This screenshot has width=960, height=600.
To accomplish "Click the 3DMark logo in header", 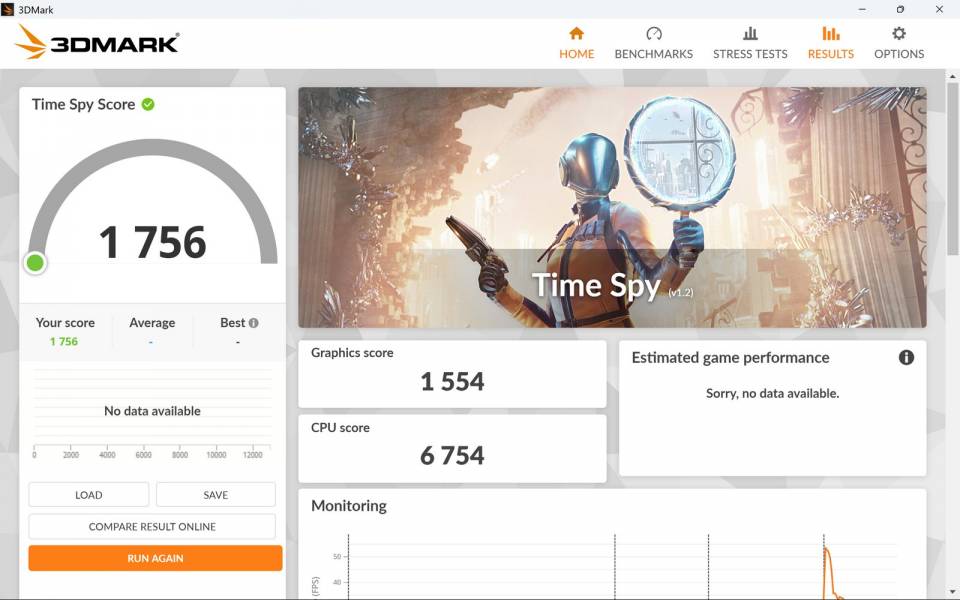I will tap(98, 42).
